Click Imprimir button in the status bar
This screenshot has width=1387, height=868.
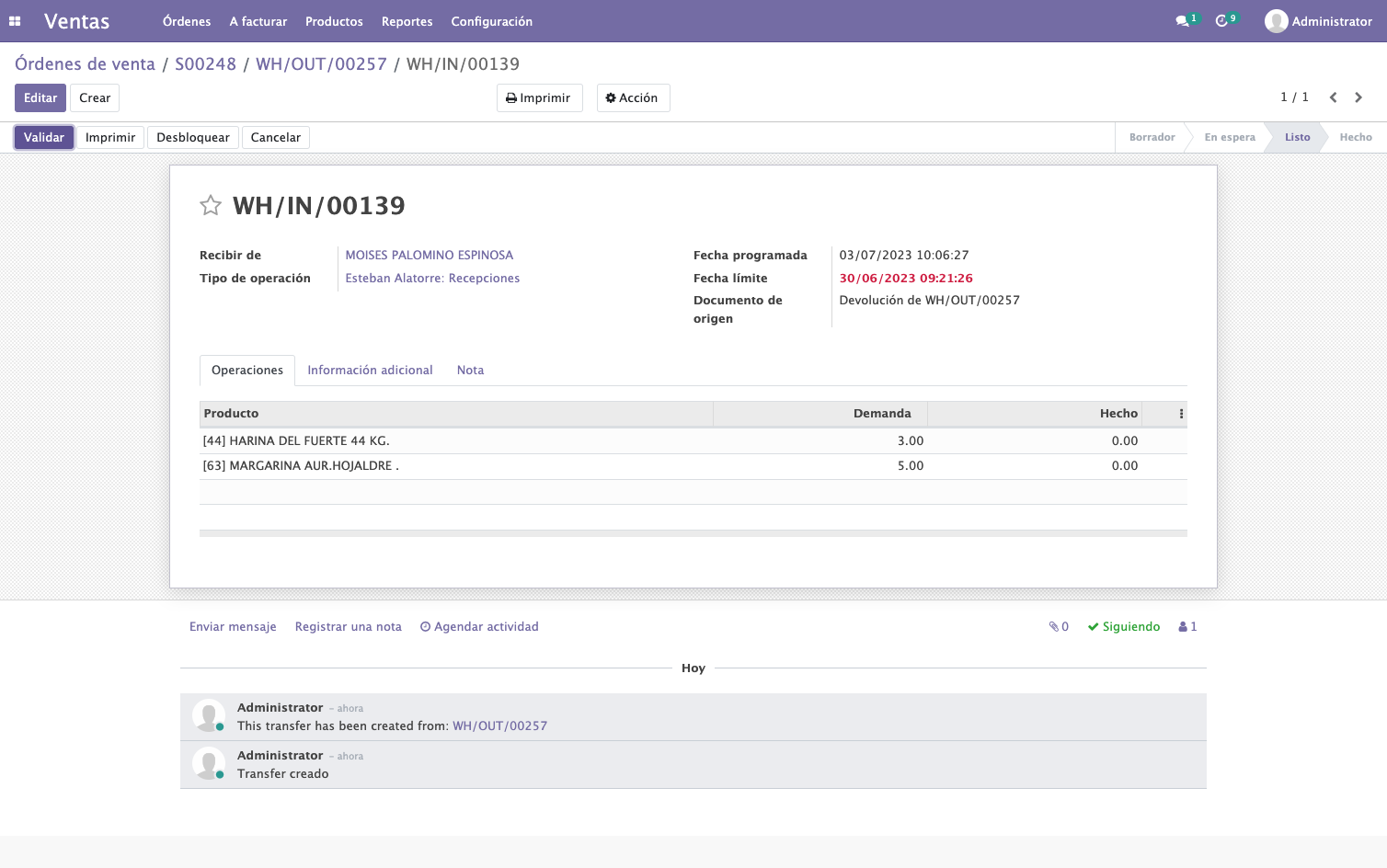(x=110, y=138)
